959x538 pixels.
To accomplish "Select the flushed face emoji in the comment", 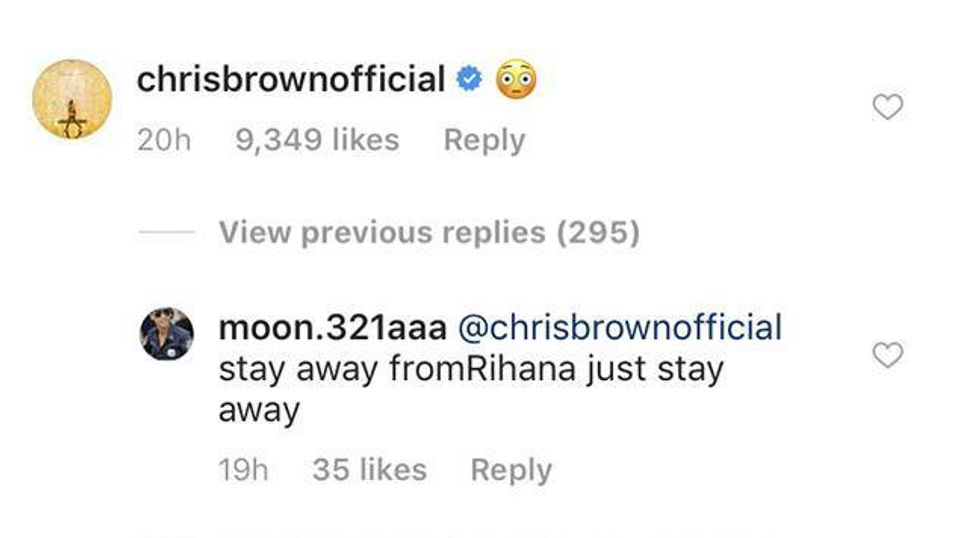I will point(516,79).
